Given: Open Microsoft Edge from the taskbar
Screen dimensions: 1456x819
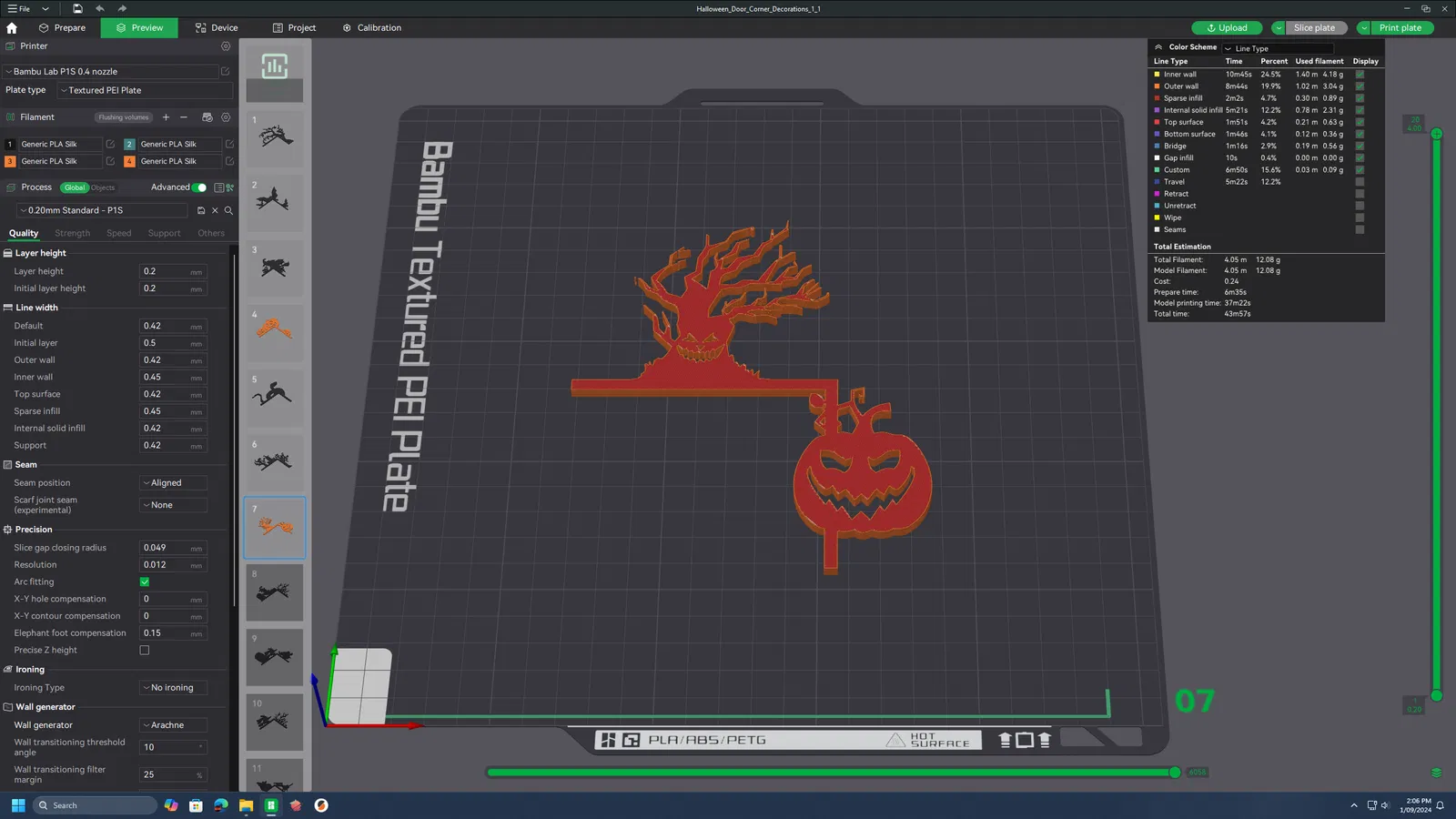Looking at the screenshot, I should (221, 805).
